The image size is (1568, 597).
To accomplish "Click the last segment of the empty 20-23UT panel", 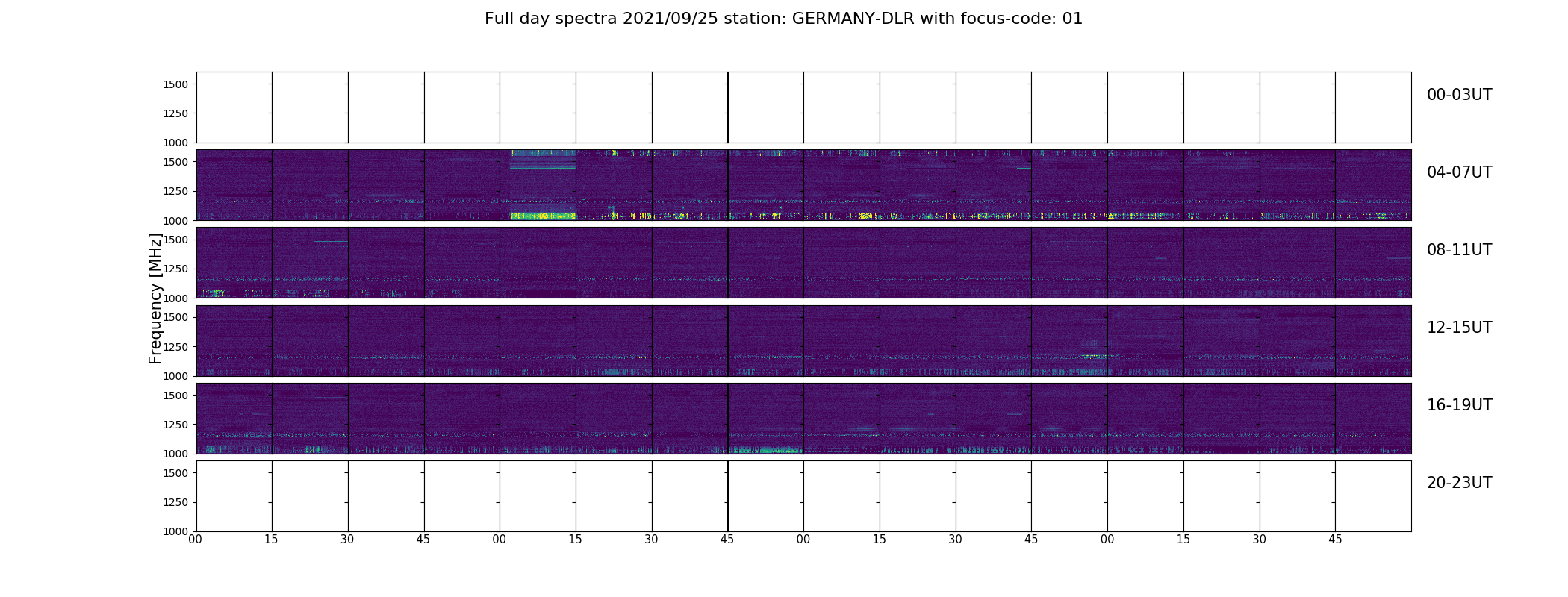I will pos(1373,496).
